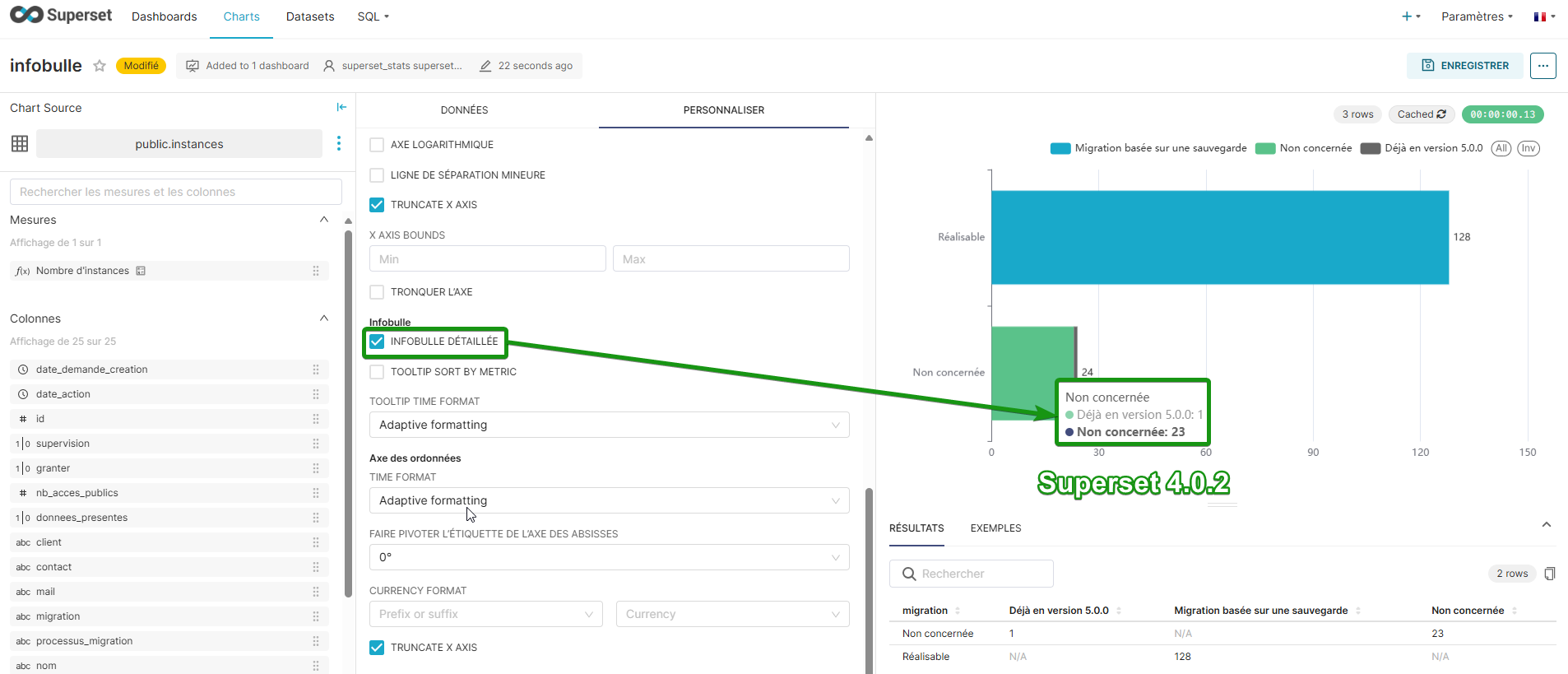
Task: Open dataset options three-dot menu
Action: [x=339, y=144]
